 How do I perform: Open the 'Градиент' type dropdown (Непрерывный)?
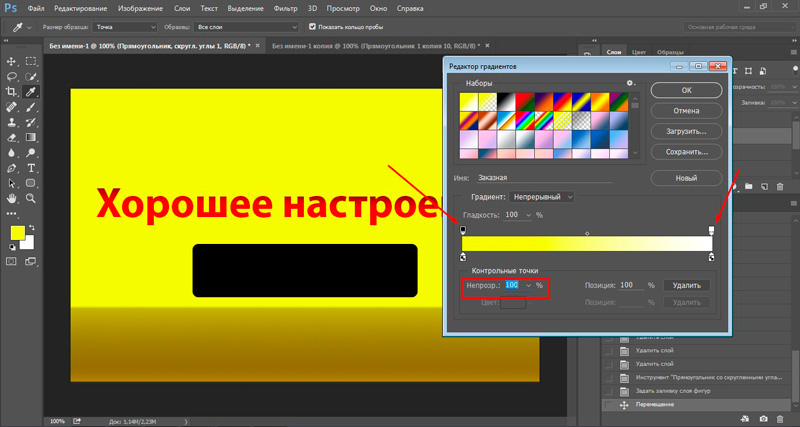(x=542, y=197)
